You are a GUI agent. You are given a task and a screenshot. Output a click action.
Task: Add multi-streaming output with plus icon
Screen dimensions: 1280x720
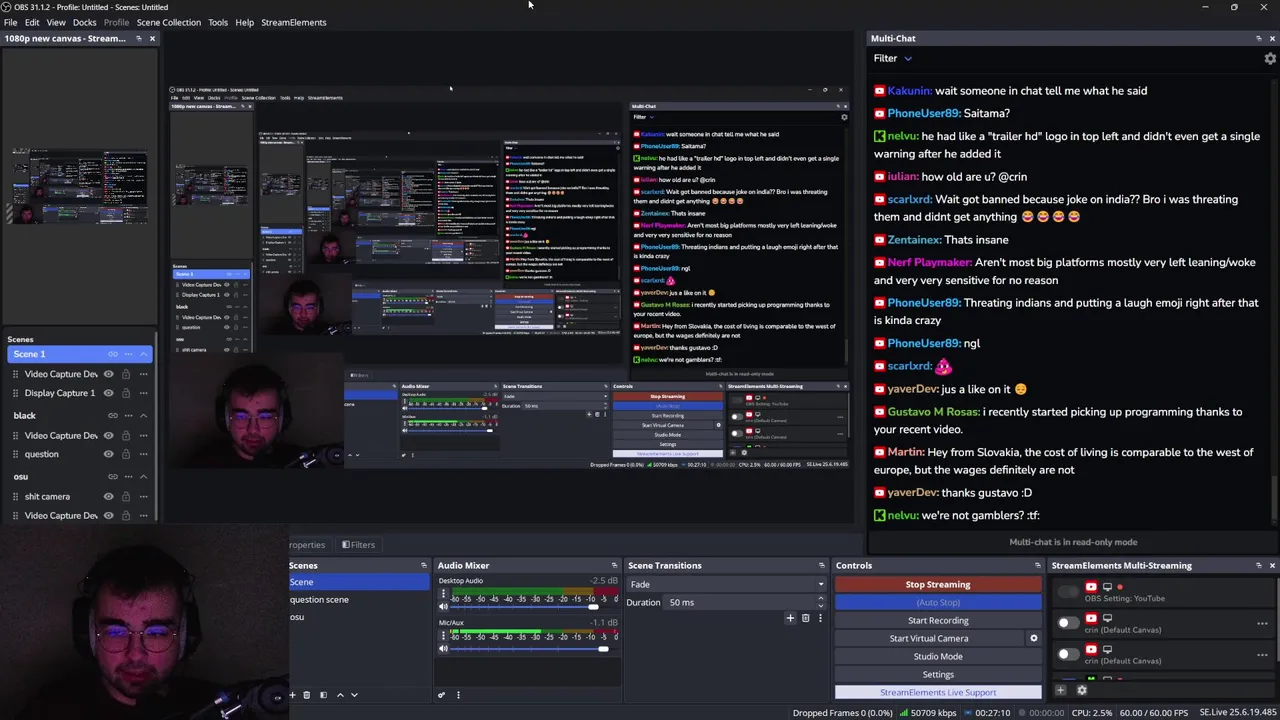pyautogui.click(x=1061, y=690)
